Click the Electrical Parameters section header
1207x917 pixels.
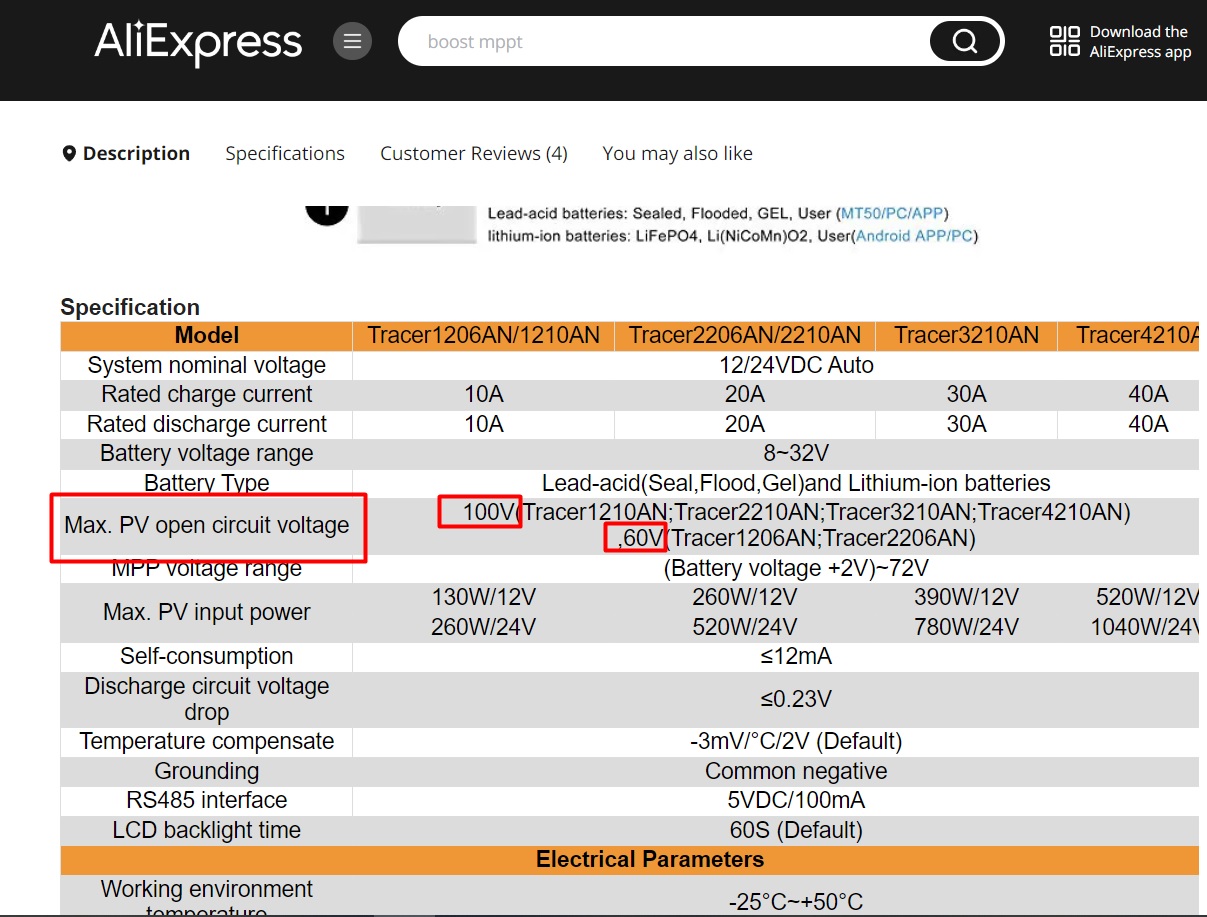coord(650,860)
